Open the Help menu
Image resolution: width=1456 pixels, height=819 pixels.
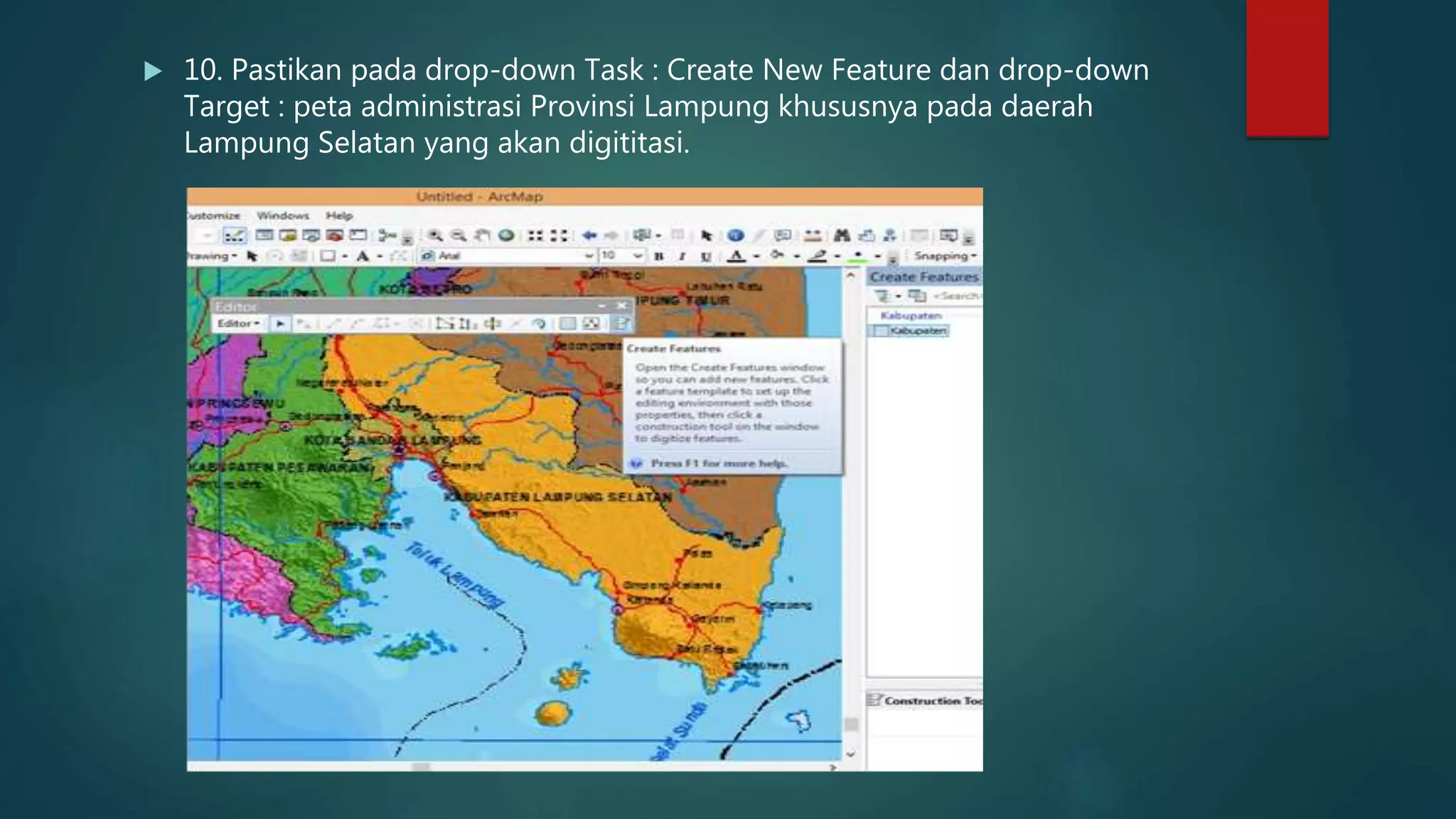pos(339,215)
